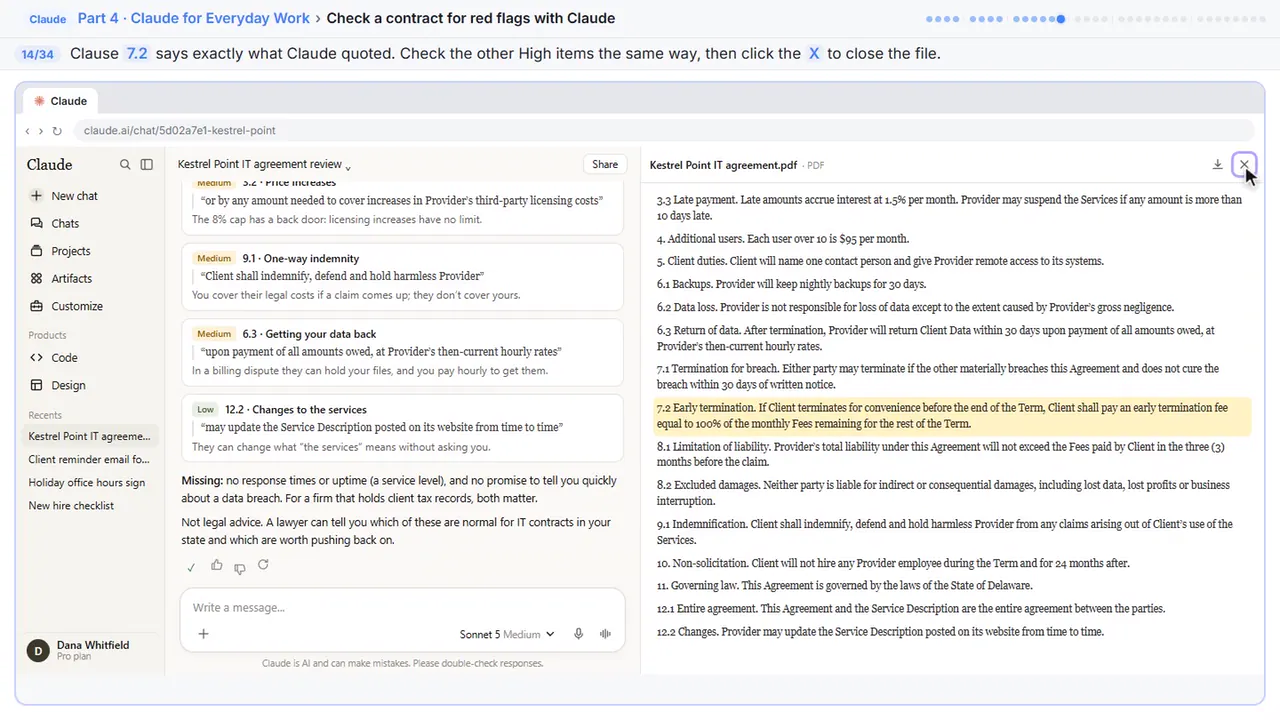Image resolution: width=1280 pixels, height=720 pixels.
Task: Open voice mode with the waveform icon
Action: pos(605,634)
